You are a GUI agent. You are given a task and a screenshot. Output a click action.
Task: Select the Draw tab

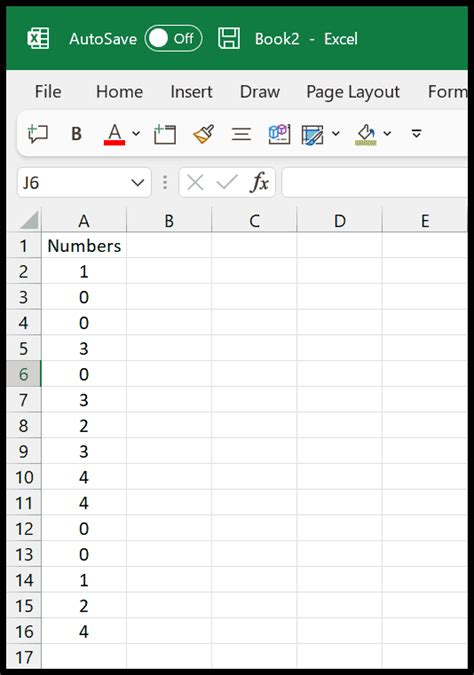(x=260, y=92)
